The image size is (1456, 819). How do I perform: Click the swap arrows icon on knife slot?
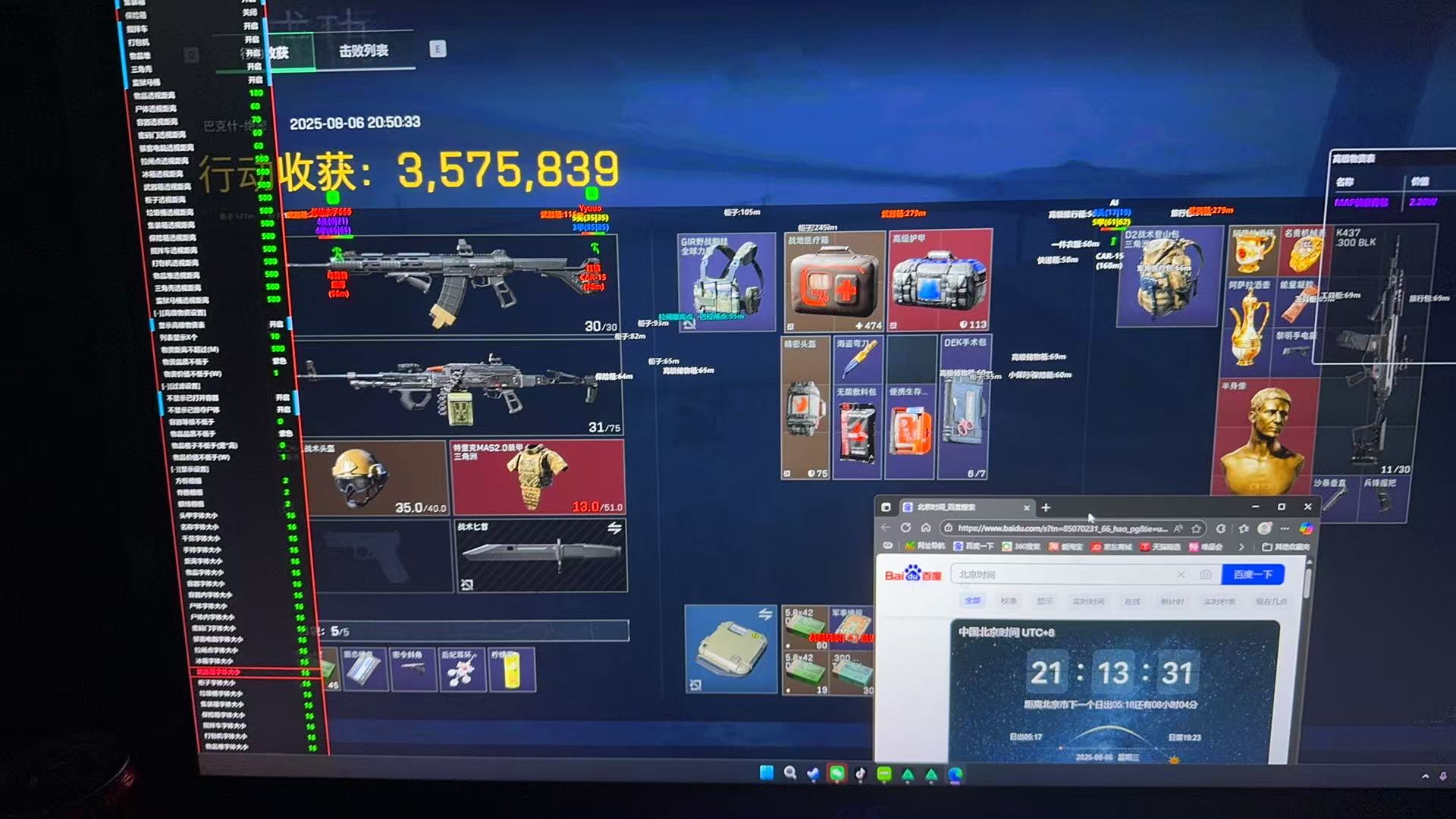(614, 528)
